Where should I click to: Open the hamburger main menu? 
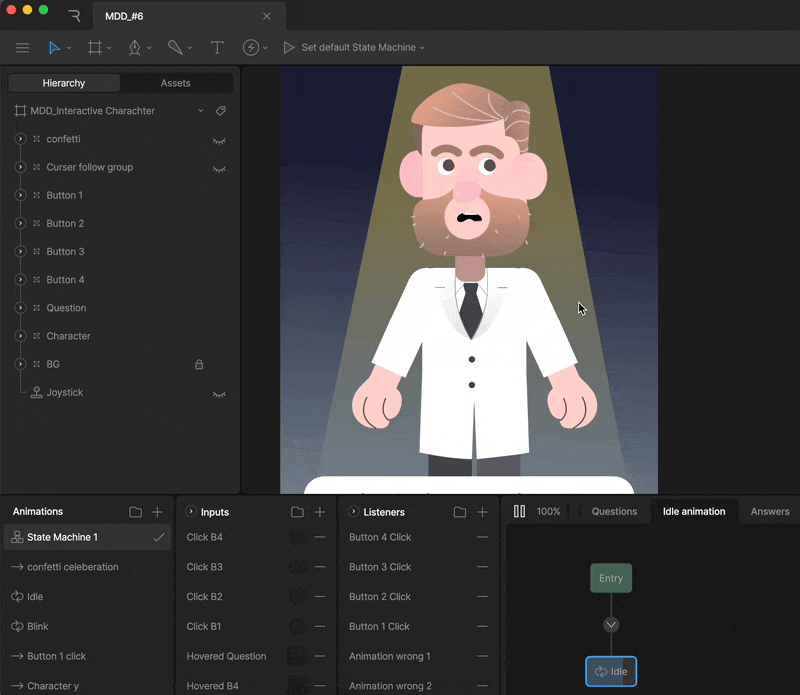point(22,47)
